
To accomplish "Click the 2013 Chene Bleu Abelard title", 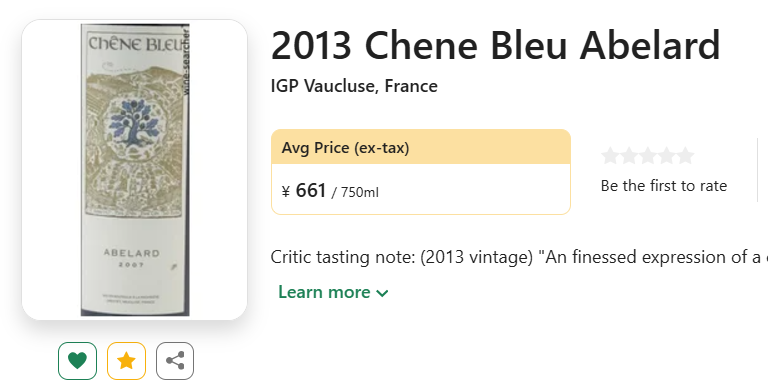I will coord(496,46).
